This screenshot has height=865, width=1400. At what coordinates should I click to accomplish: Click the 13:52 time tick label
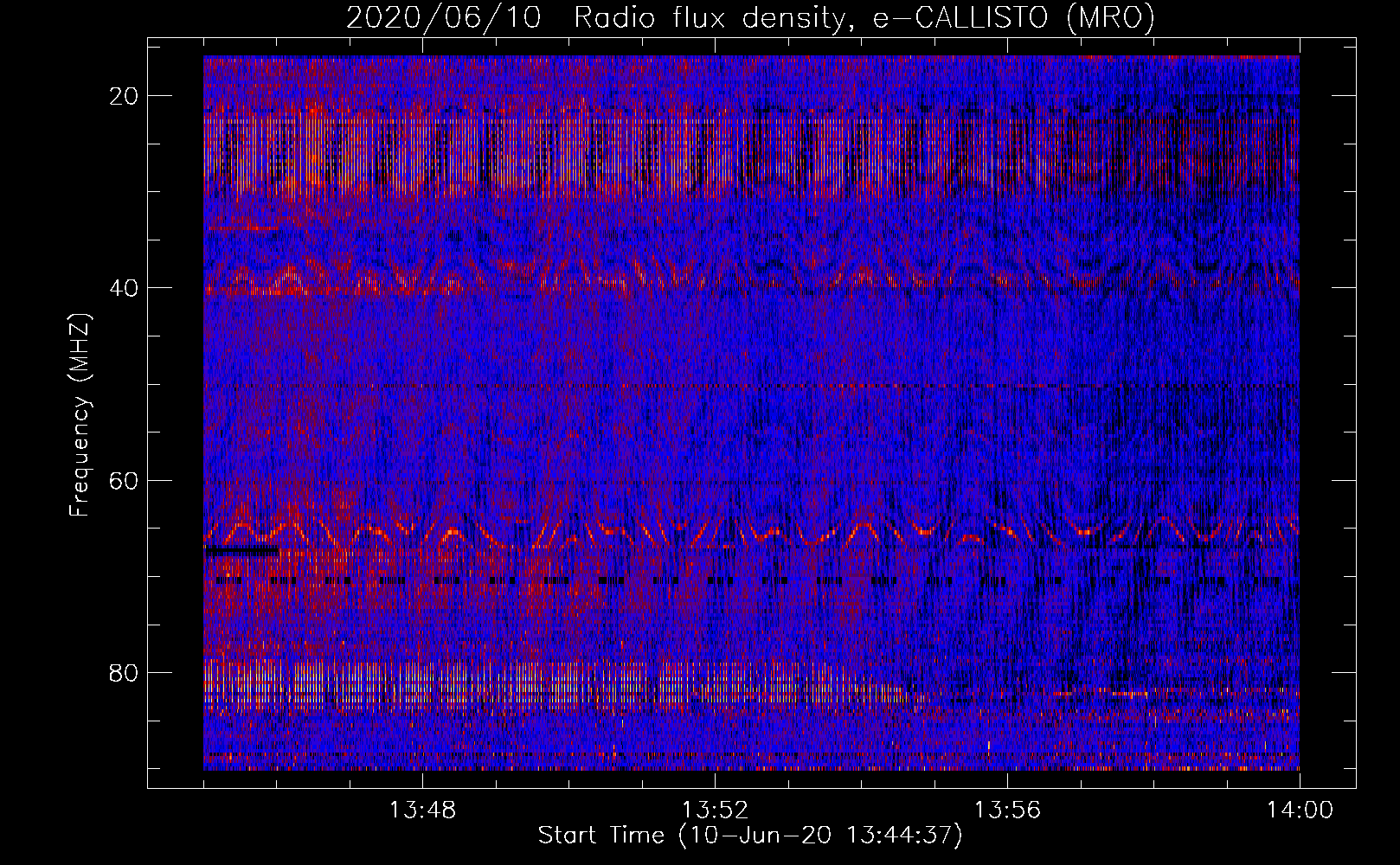click(x=715, y=811)
